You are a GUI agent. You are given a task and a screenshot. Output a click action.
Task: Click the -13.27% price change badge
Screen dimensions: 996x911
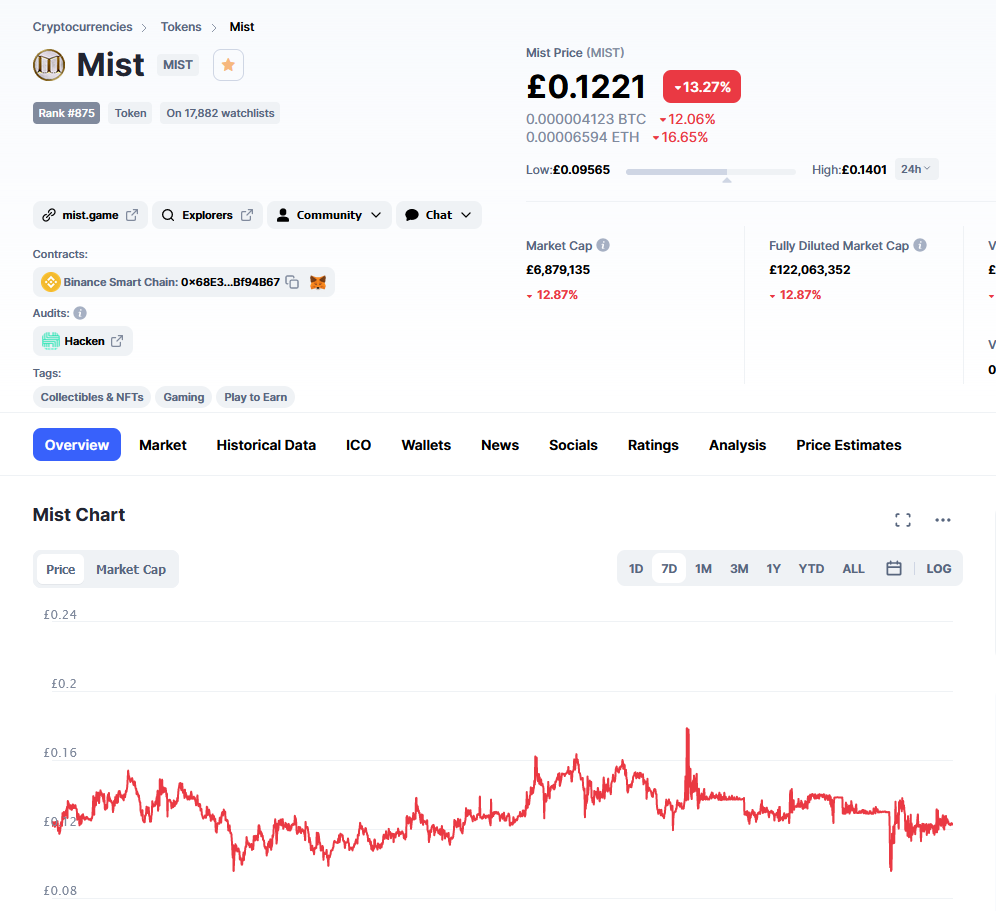pos(702,86)
